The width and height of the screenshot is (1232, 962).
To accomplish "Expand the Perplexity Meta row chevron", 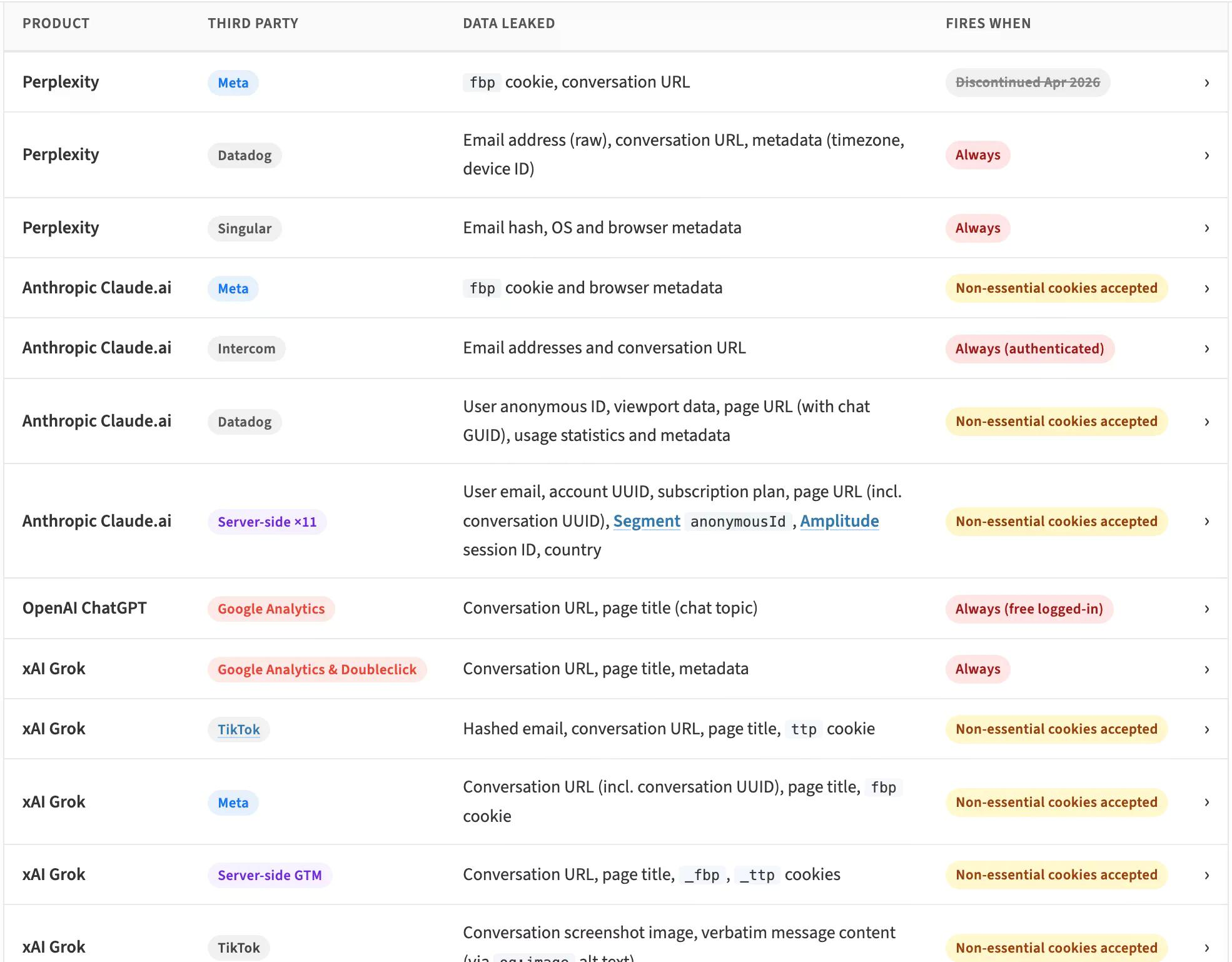I will (1206, 83).
